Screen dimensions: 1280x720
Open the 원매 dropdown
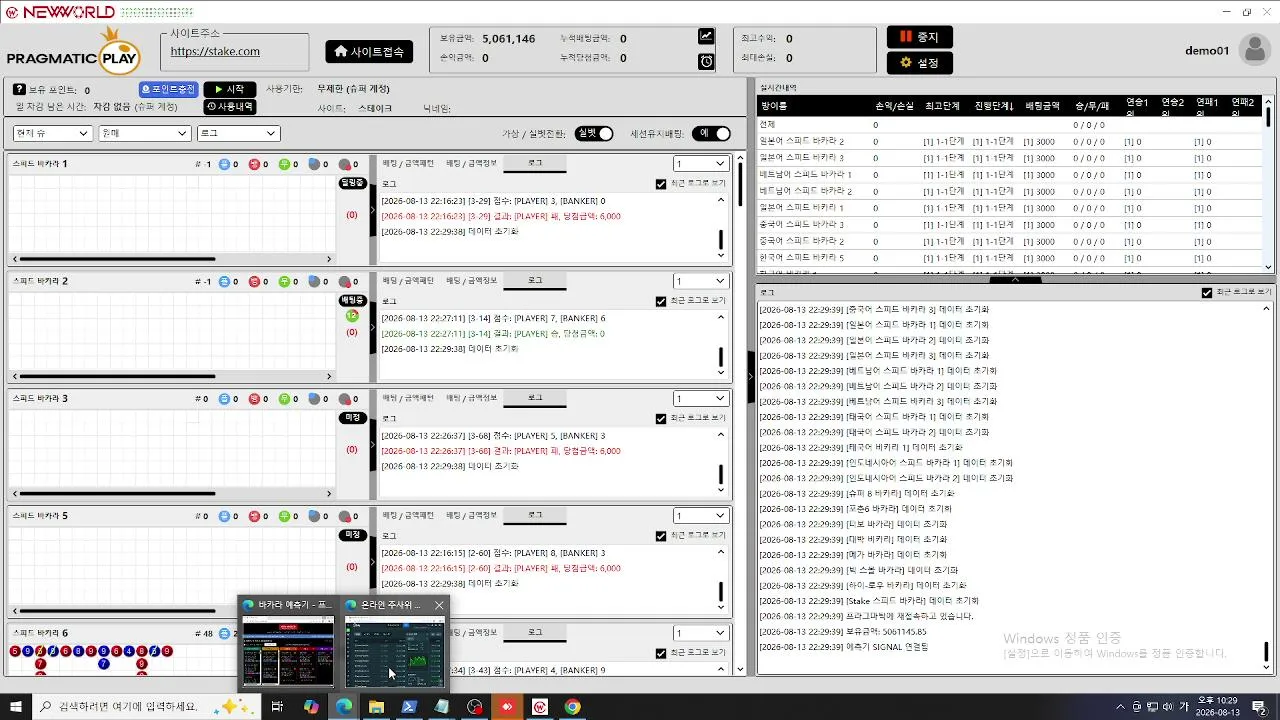click(x=145, y=133)
